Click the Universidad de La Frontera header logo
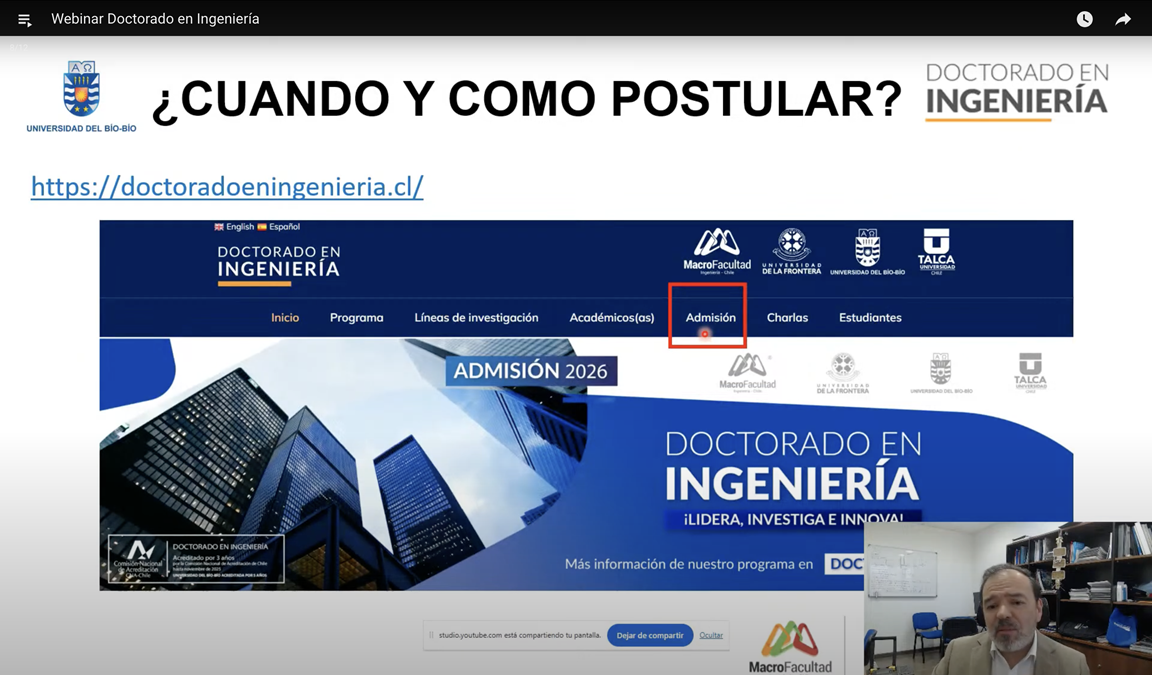Screen dimensions: 1152x675 791,250
